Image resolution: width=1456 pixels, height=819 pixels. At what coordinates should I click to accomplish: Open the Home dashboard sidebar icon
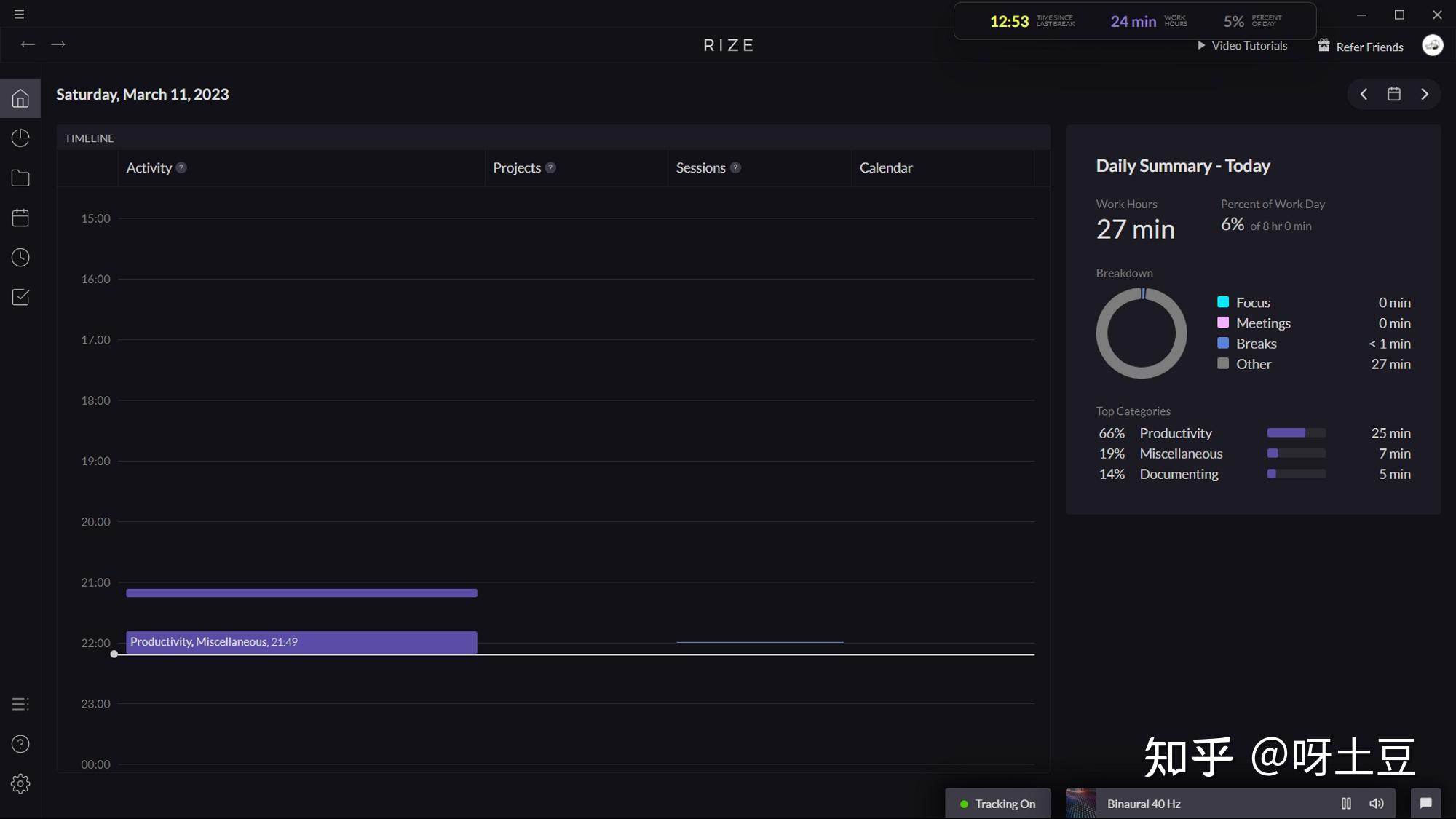(20, 98)
